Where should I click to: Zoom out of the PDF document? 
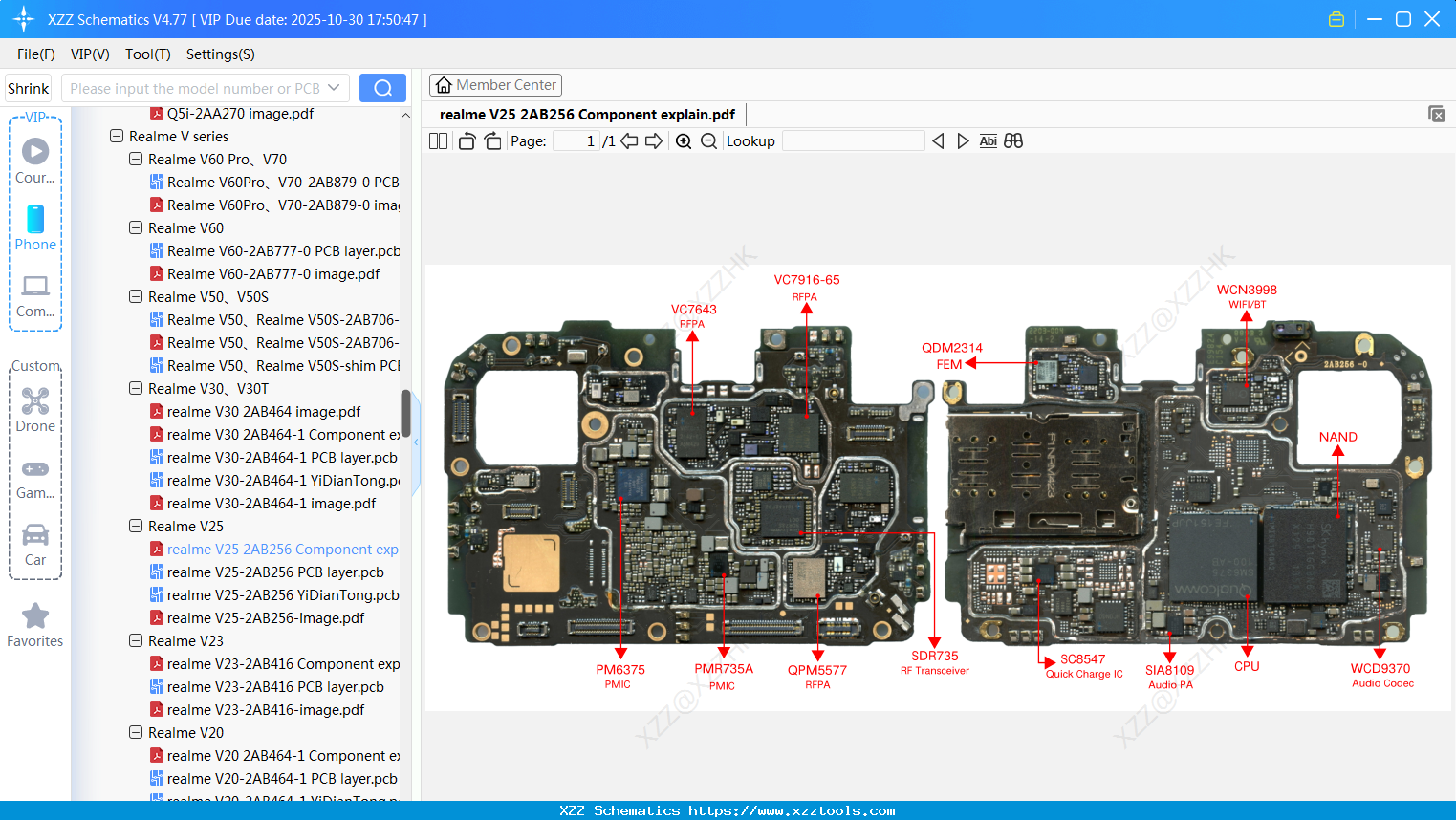click(707, 140)
